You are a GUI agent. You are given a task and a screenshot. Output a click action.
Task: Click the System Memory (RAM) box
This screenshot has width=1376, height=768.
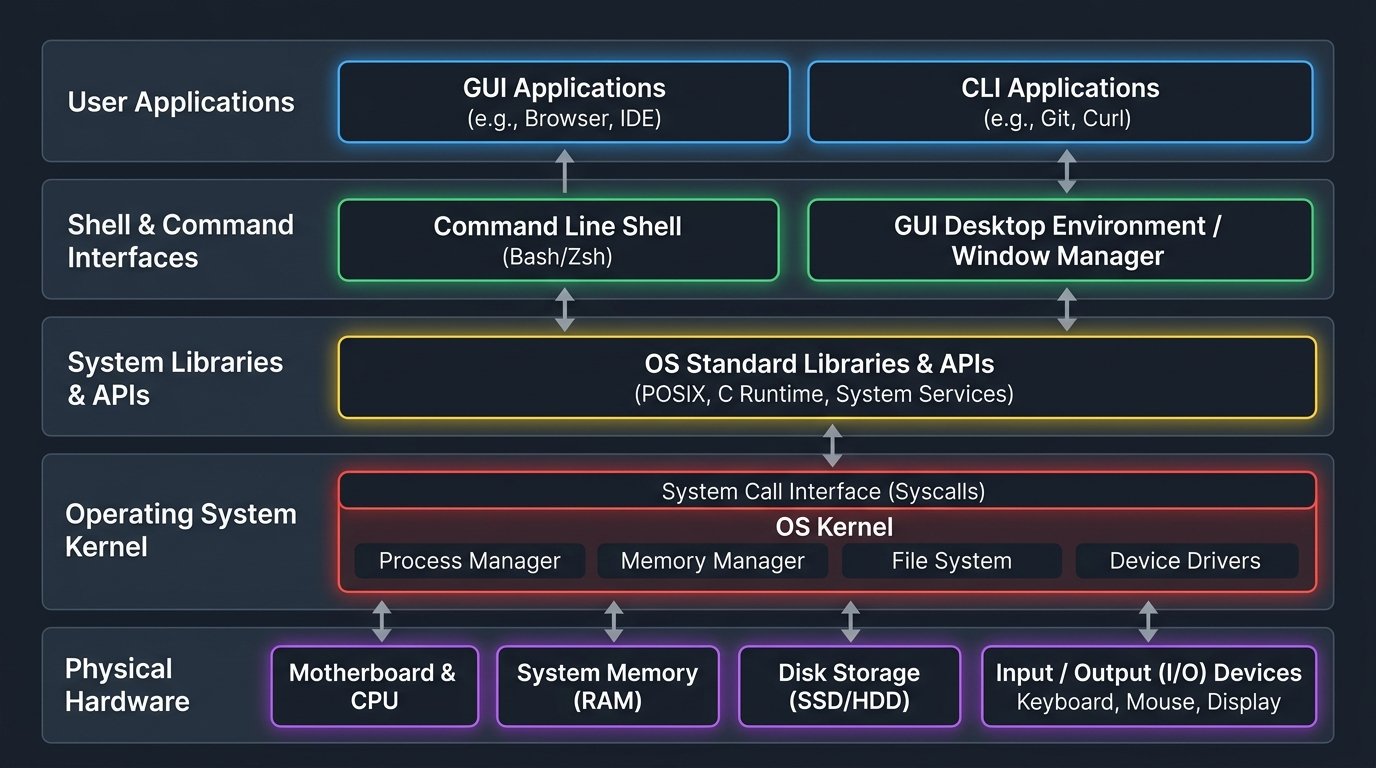pos(608,686)
